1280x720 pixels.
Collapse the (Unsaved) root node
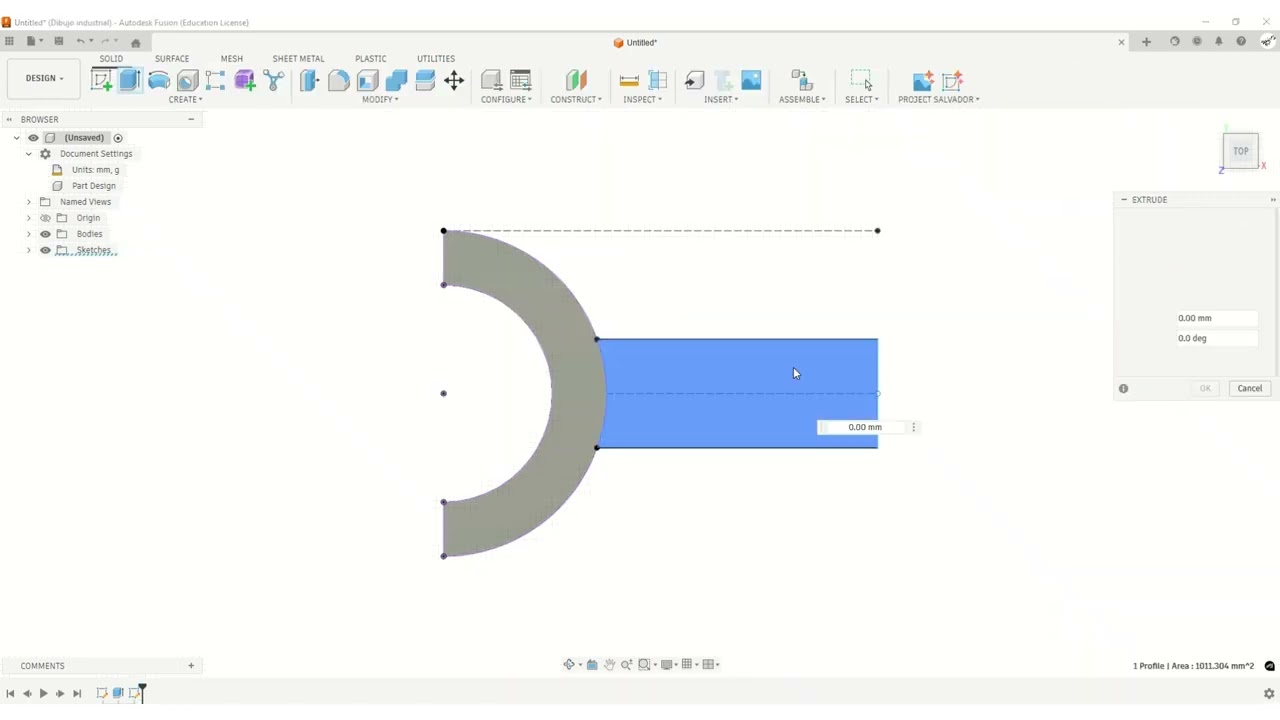[x=16, y=138]
